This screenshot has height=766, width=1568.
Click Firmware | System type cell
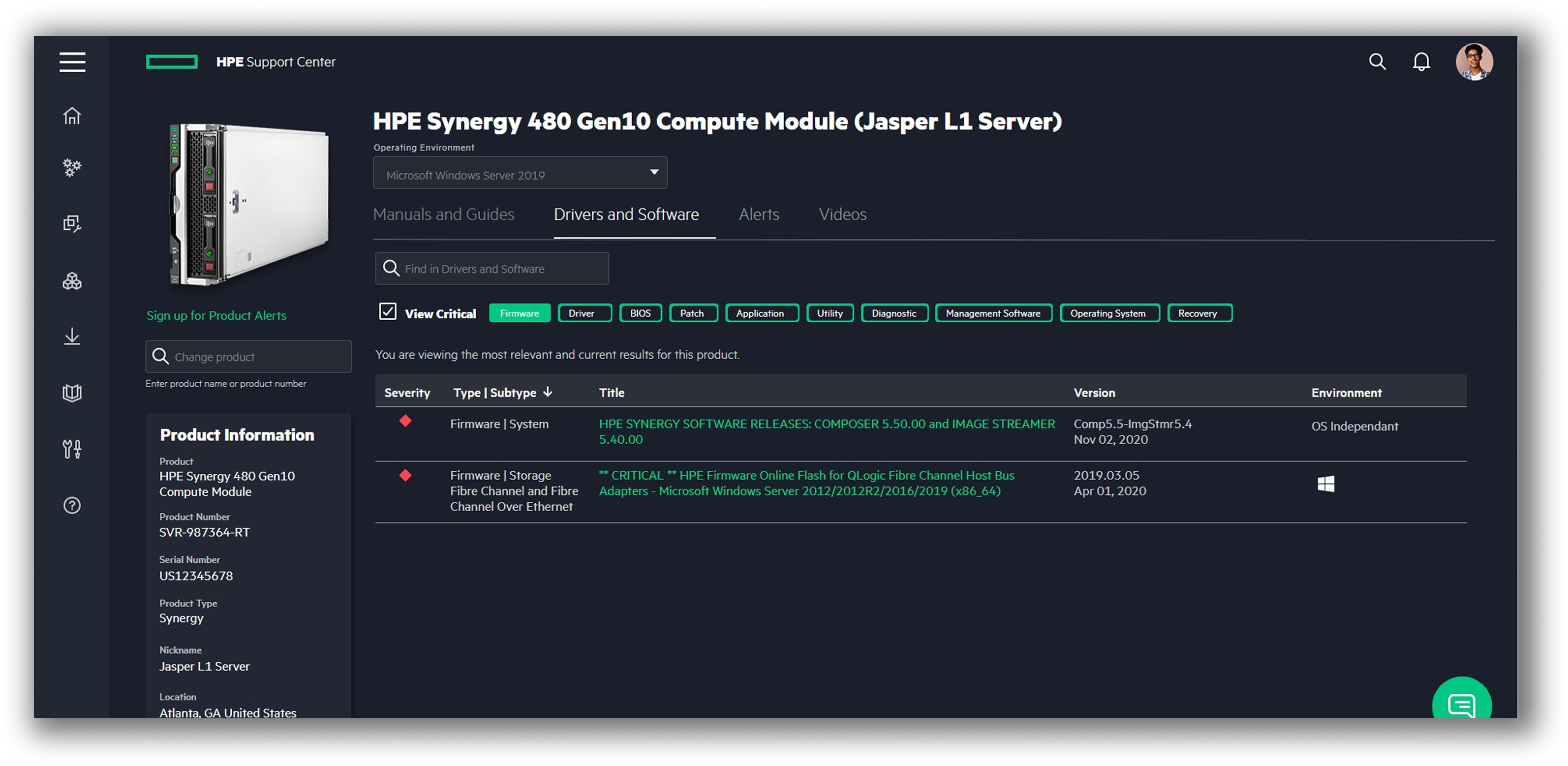[x=499, y=424]
